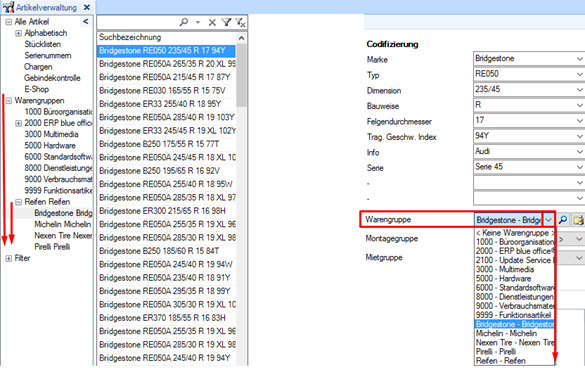Expand the Filter tree node

pyautogui.click(x=9, y=258)
